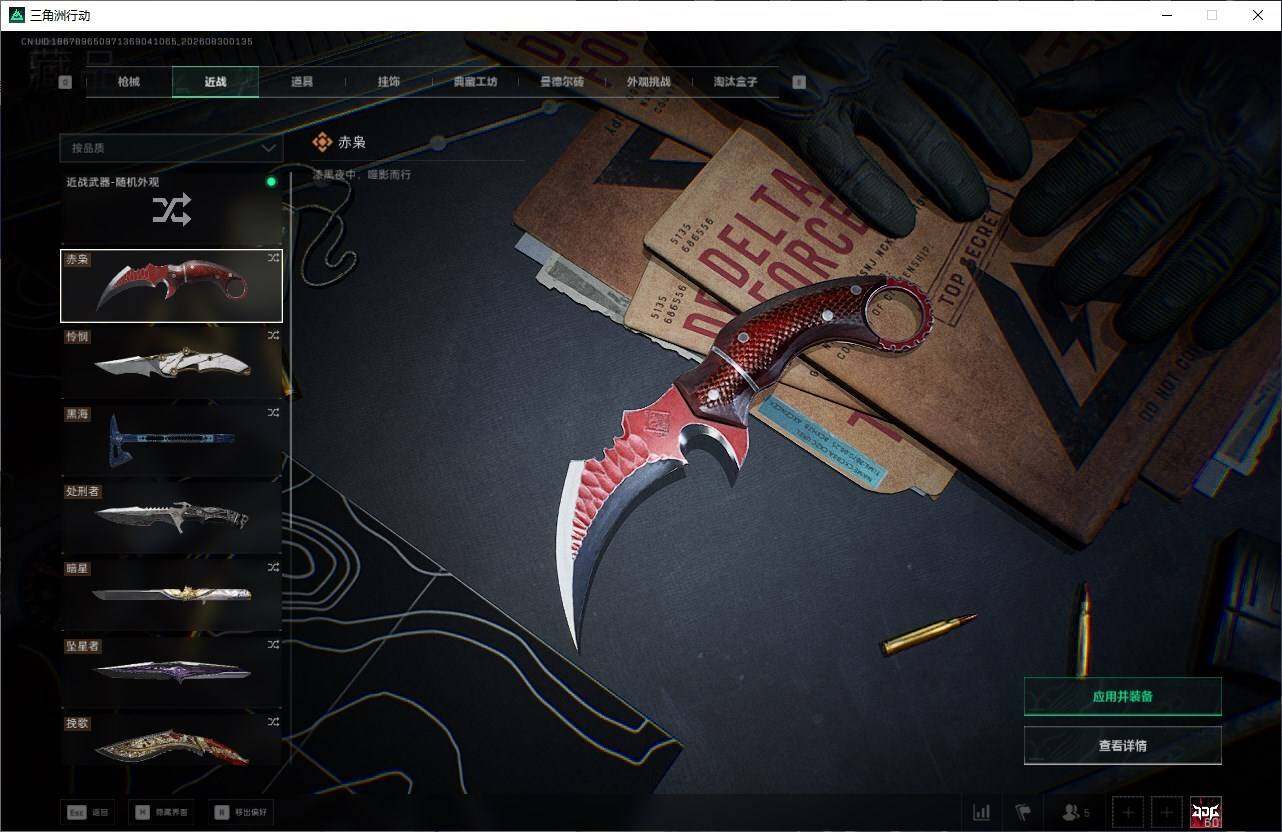The height and width of the screenshot is (832, 1282).
Task: Click the Esc 返回 button
Action: pos(88,812)
